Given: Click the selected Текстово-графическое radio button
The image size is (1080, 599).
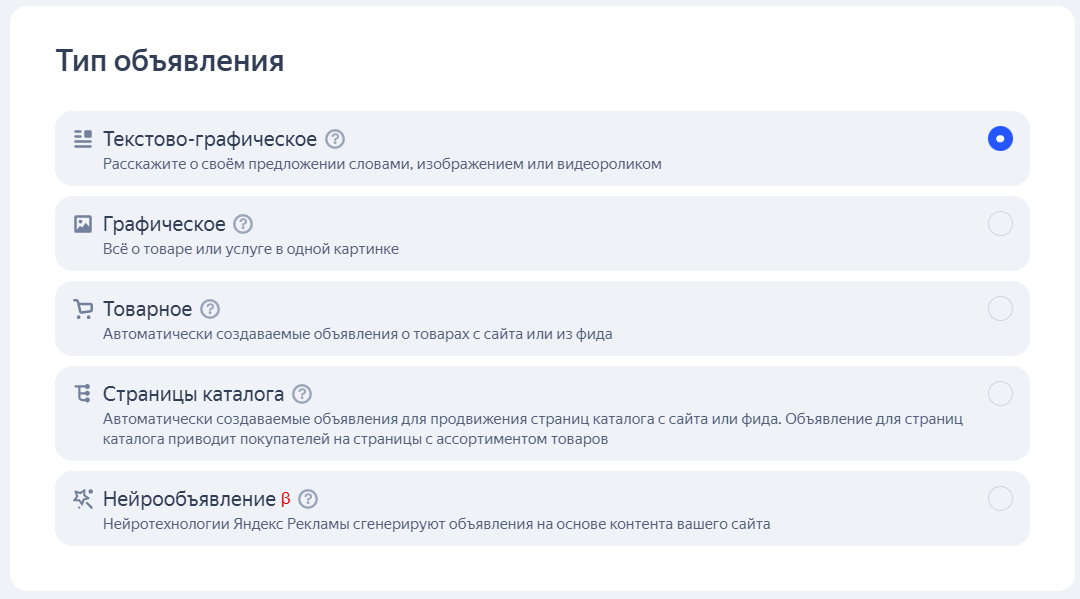Looking at the screenshot, I should point(1000,138).
